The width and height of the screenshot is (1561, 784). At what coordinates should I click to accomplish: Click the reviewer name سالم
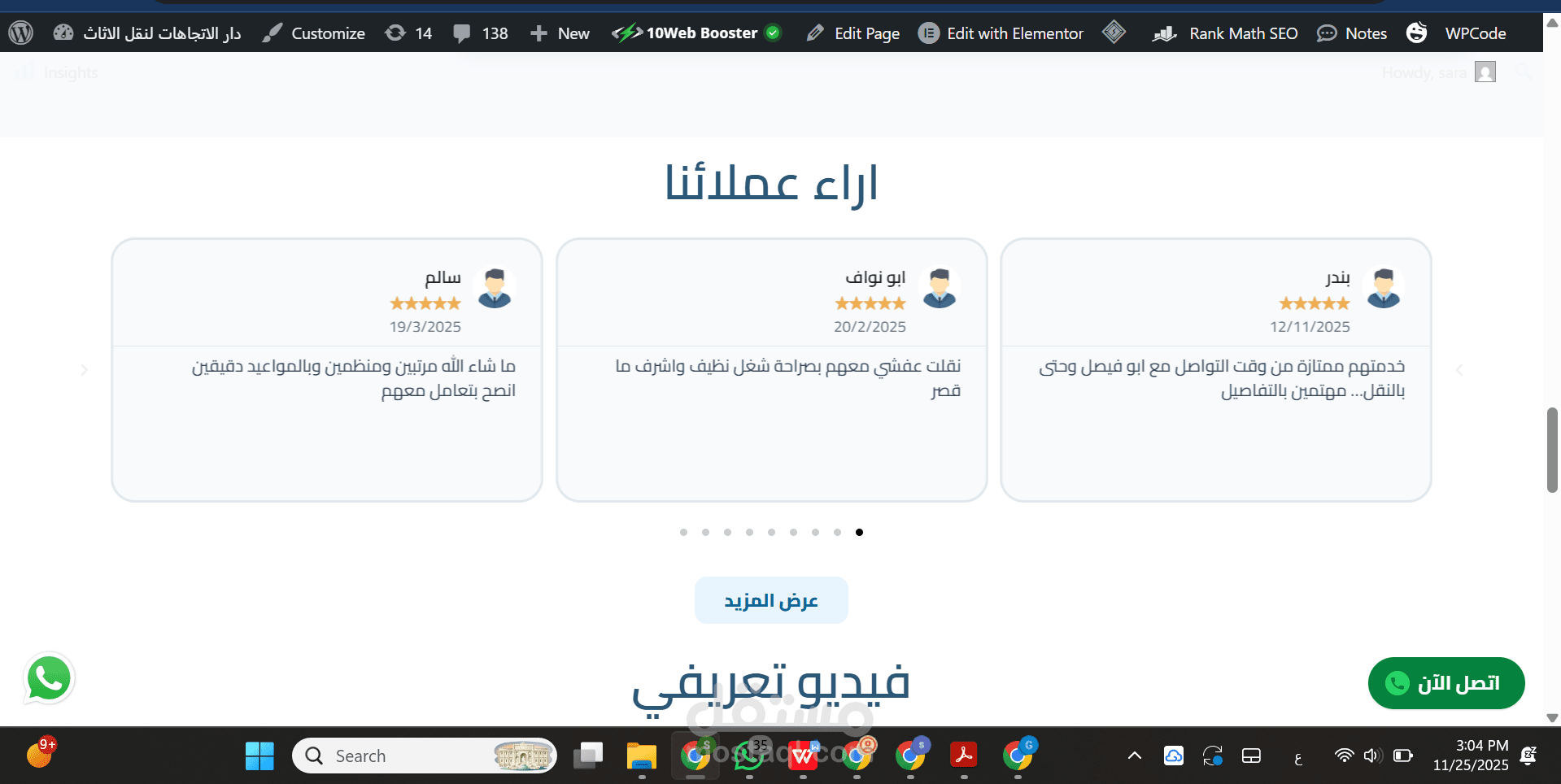(x=443, y=277)
